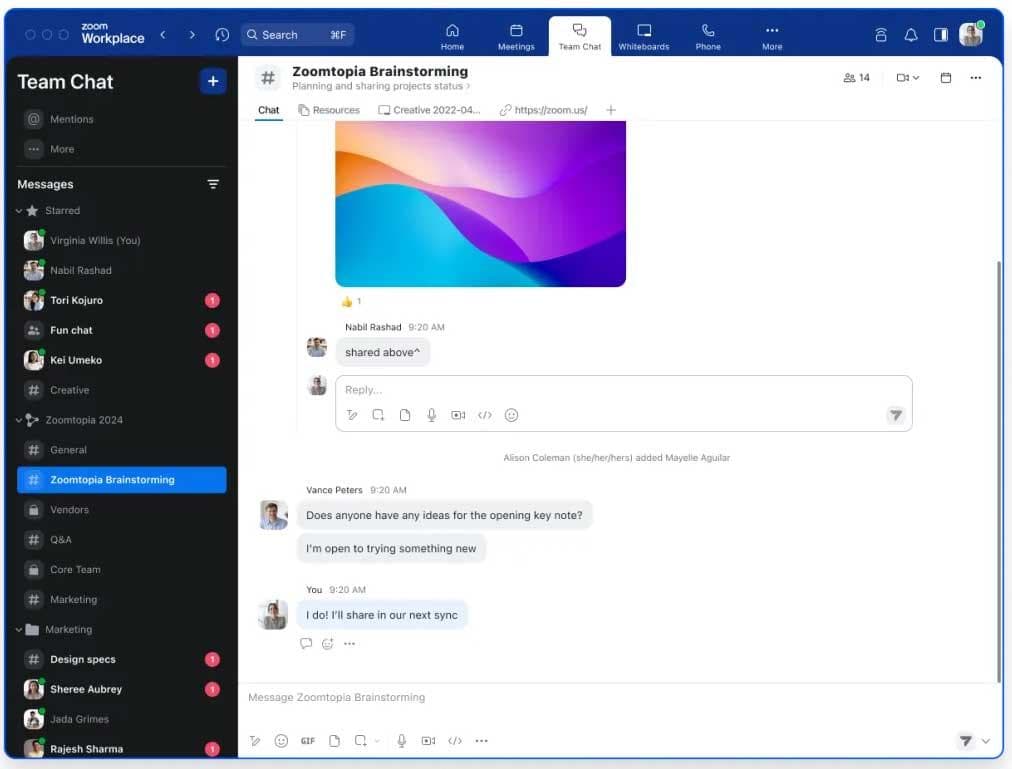Switch to the Resources tab
The width and height of the screenshot is (1012, 769).
click(x=329, y=110)
